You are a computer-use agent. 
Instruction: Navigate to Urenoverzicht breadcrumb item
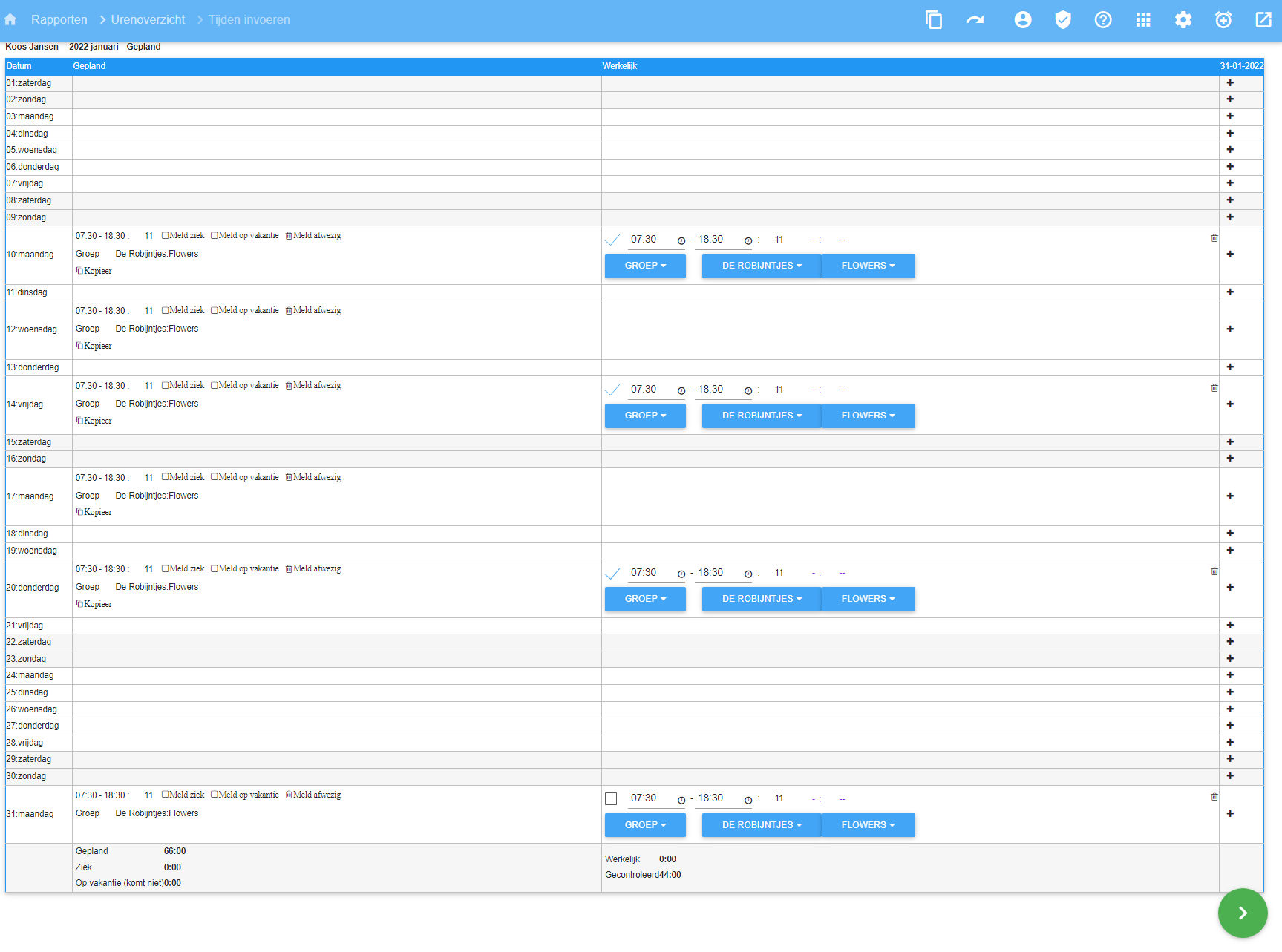pyautogui.click(x=148, y=20)
